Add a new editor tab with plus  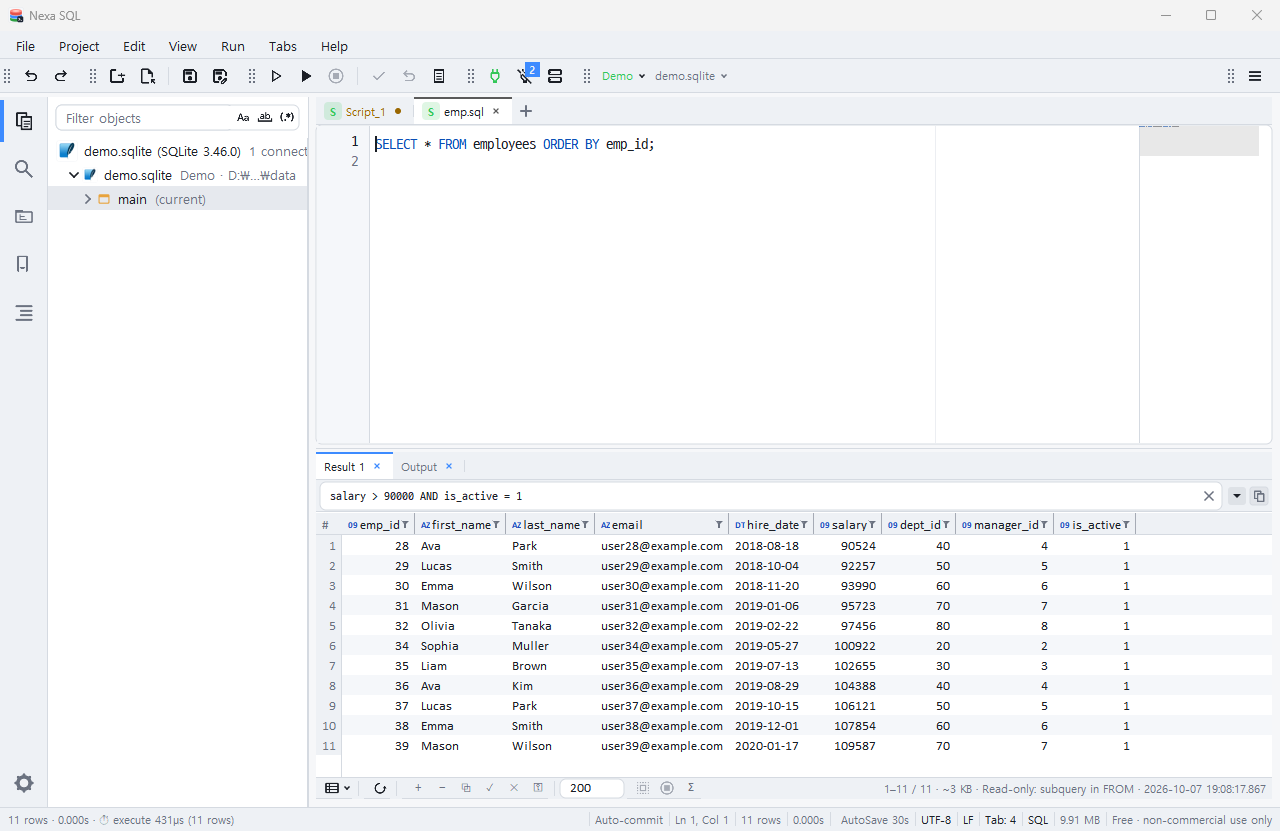[526, 111]
